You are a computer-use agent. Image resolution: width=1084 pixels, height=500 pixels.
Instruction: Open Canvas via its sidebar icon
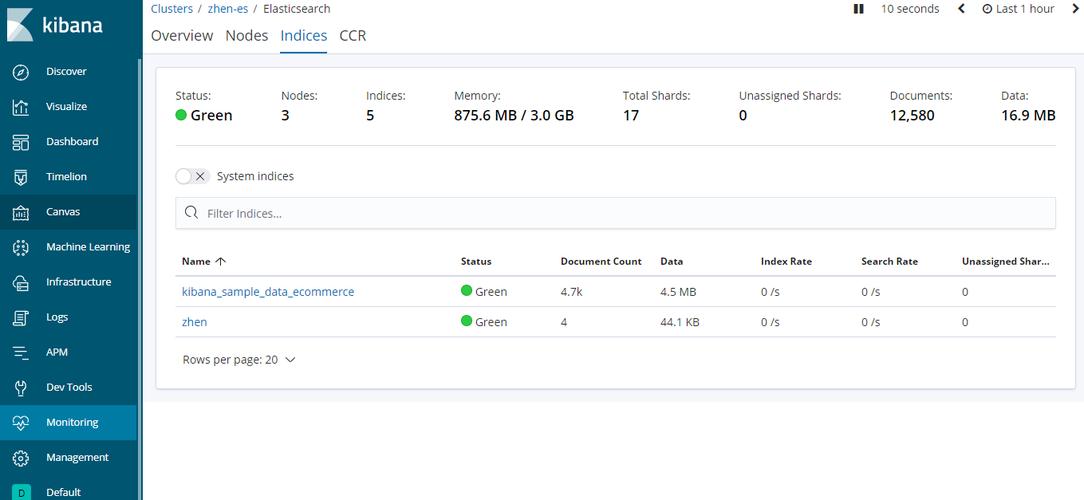click(21, 212)
